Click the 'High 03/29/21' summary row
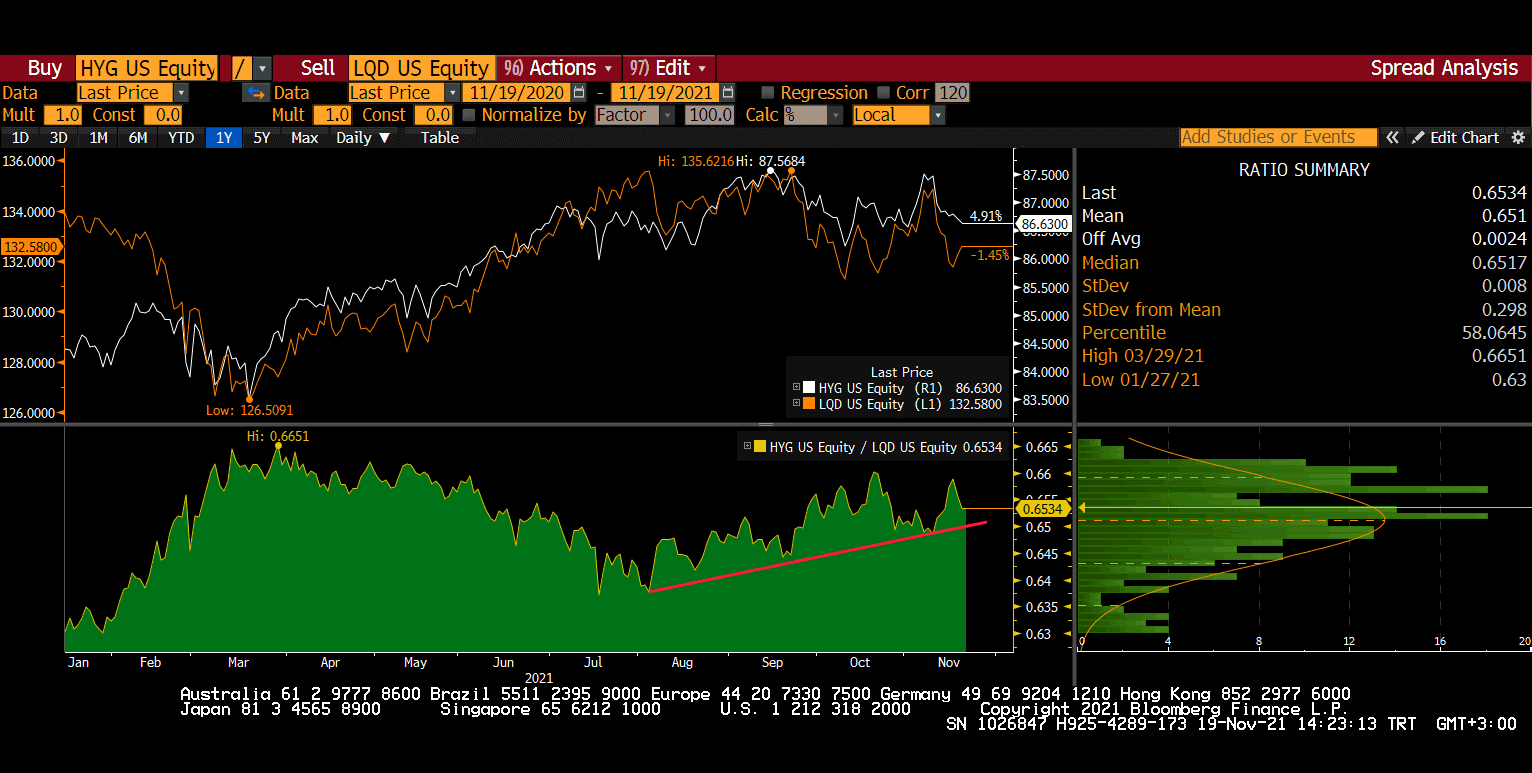This screenshot has height=773, width=1532. coord(1304,356)
